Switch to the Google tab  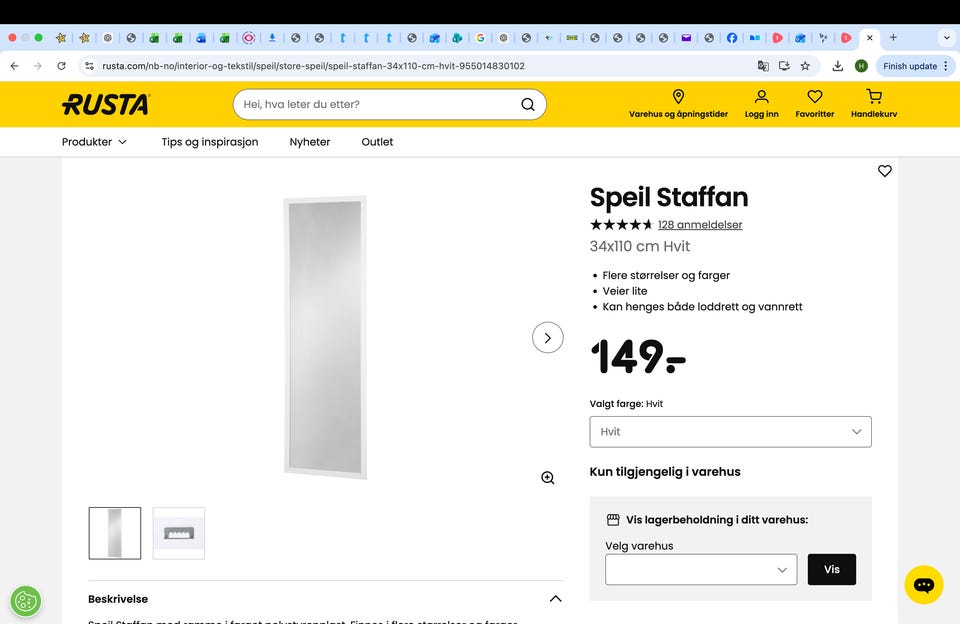(481, 38)
